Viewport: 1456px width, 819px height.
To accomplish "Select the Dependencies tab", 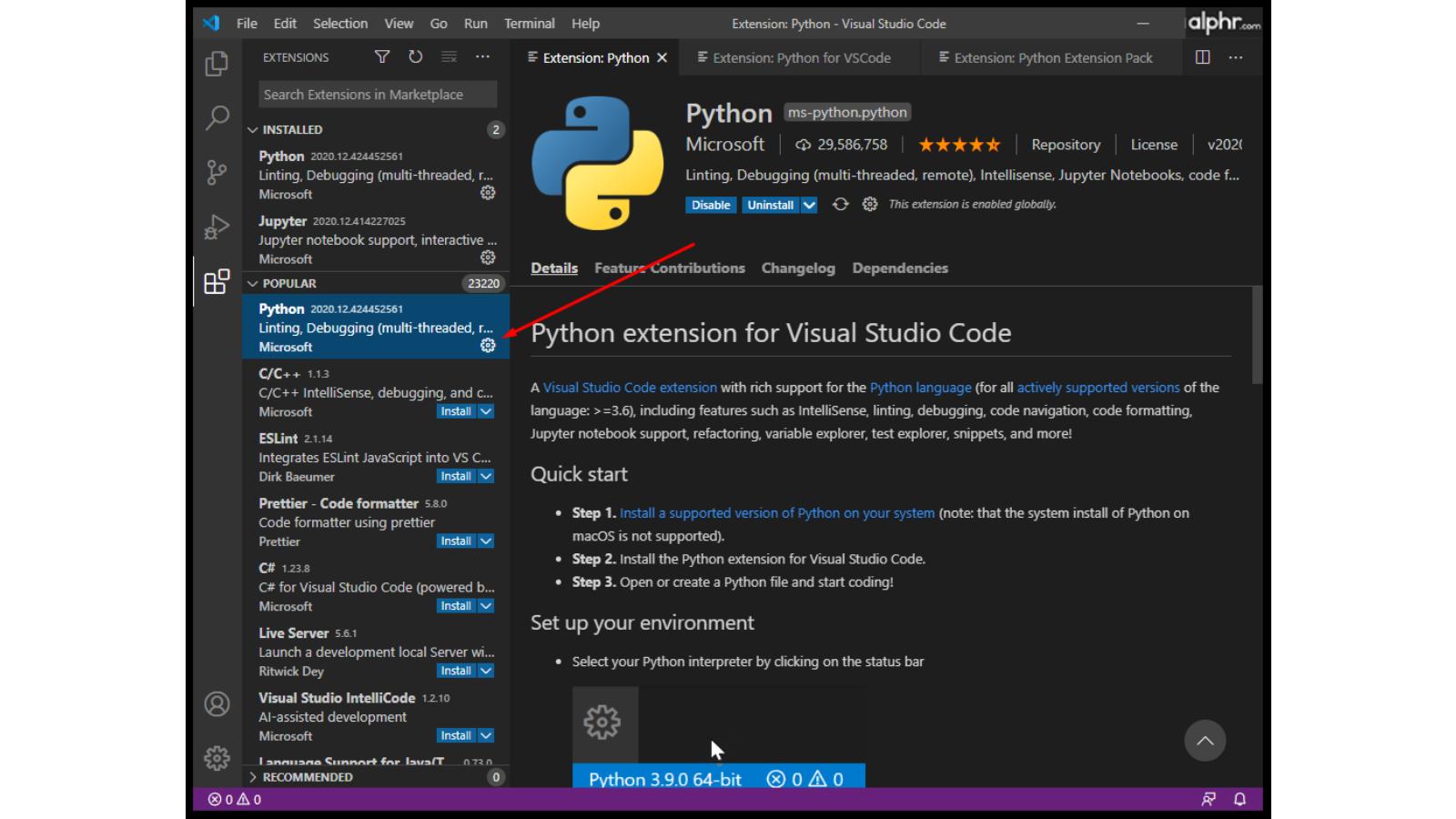I will [x=900, y=268].
